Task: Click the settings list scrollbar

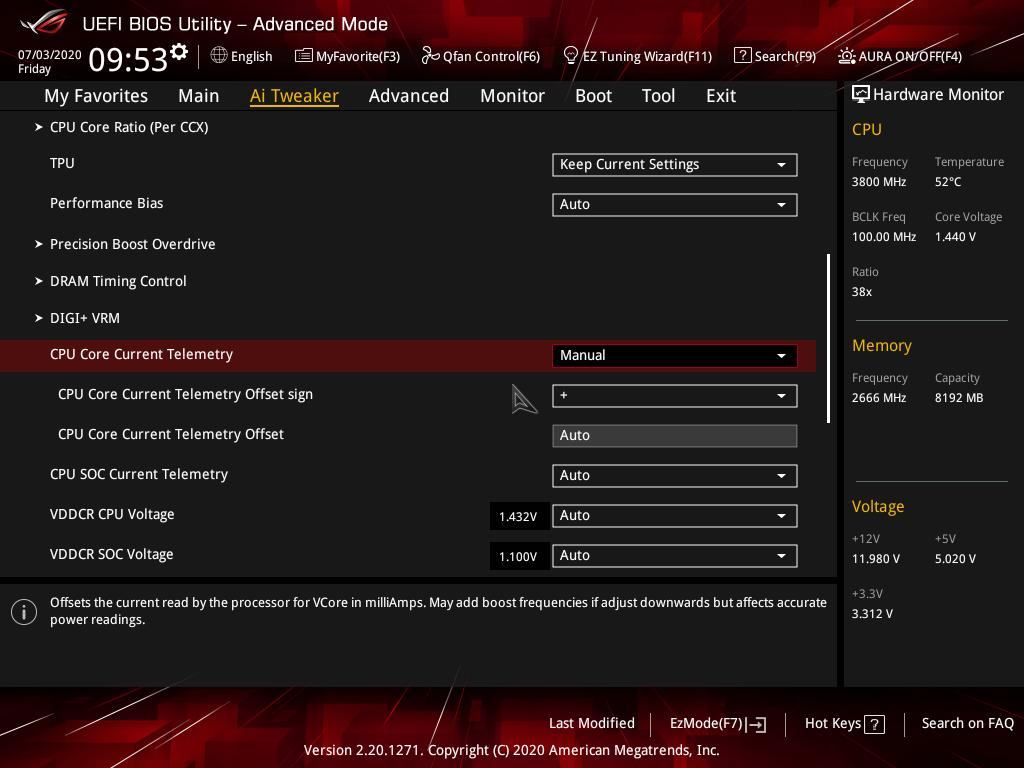Action: point(828,338)
